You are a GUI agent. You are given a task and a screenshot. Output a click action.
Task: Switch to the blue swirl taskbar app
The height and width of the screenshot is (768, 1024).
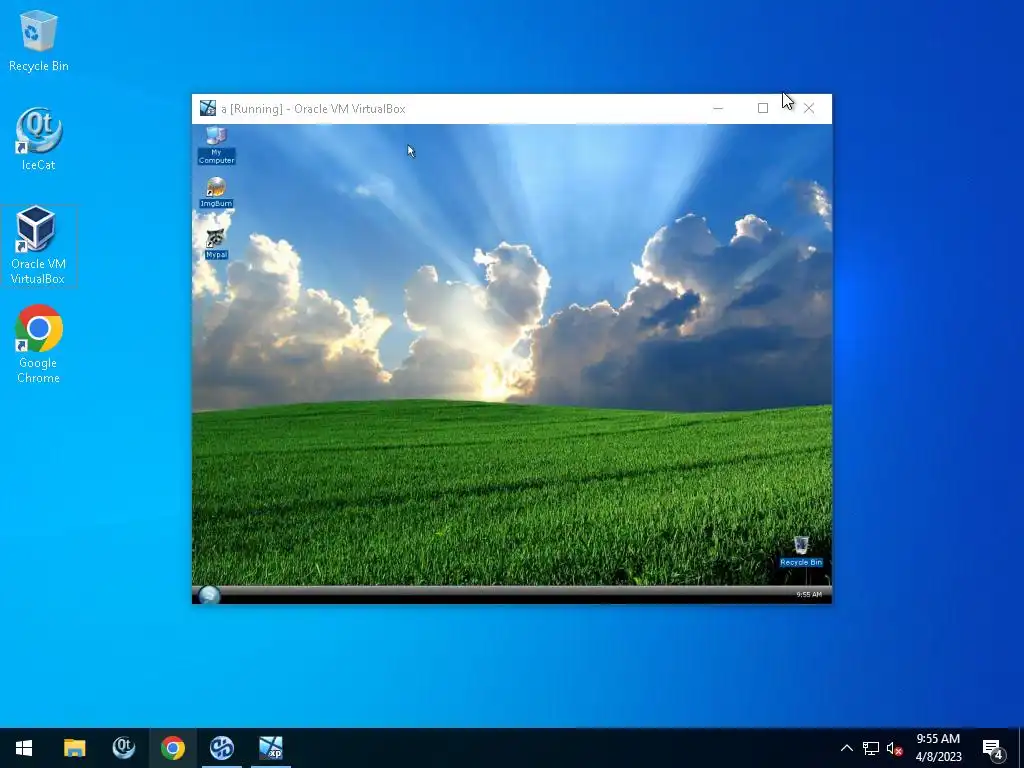point(221,748)
